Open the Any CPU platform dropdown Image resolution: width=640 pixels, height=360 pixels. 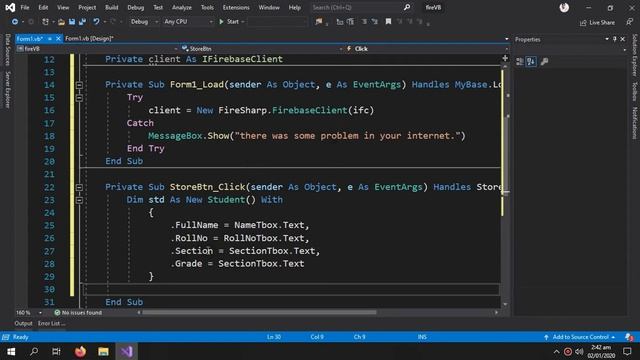click(188, 22)
